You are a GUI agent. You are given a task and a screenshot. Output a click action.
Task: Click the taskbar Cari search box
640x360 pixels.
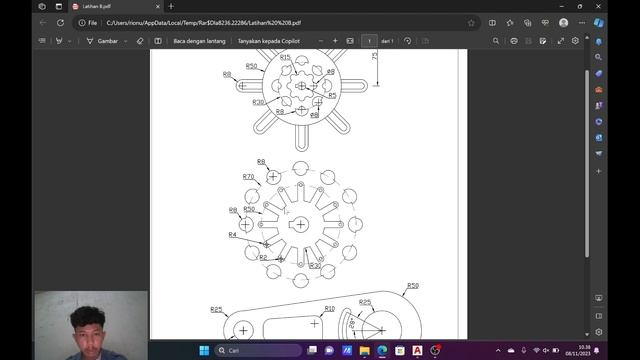258,350
